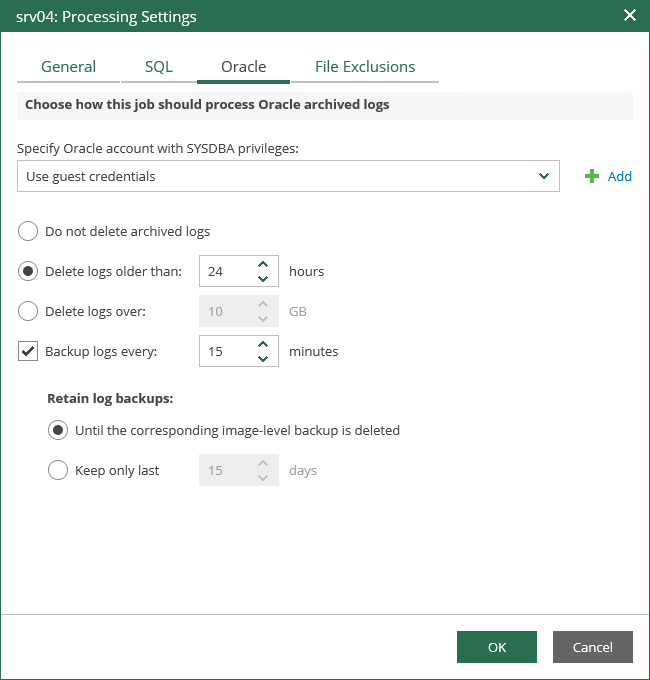Switch to the General tab

pos(68,67)
